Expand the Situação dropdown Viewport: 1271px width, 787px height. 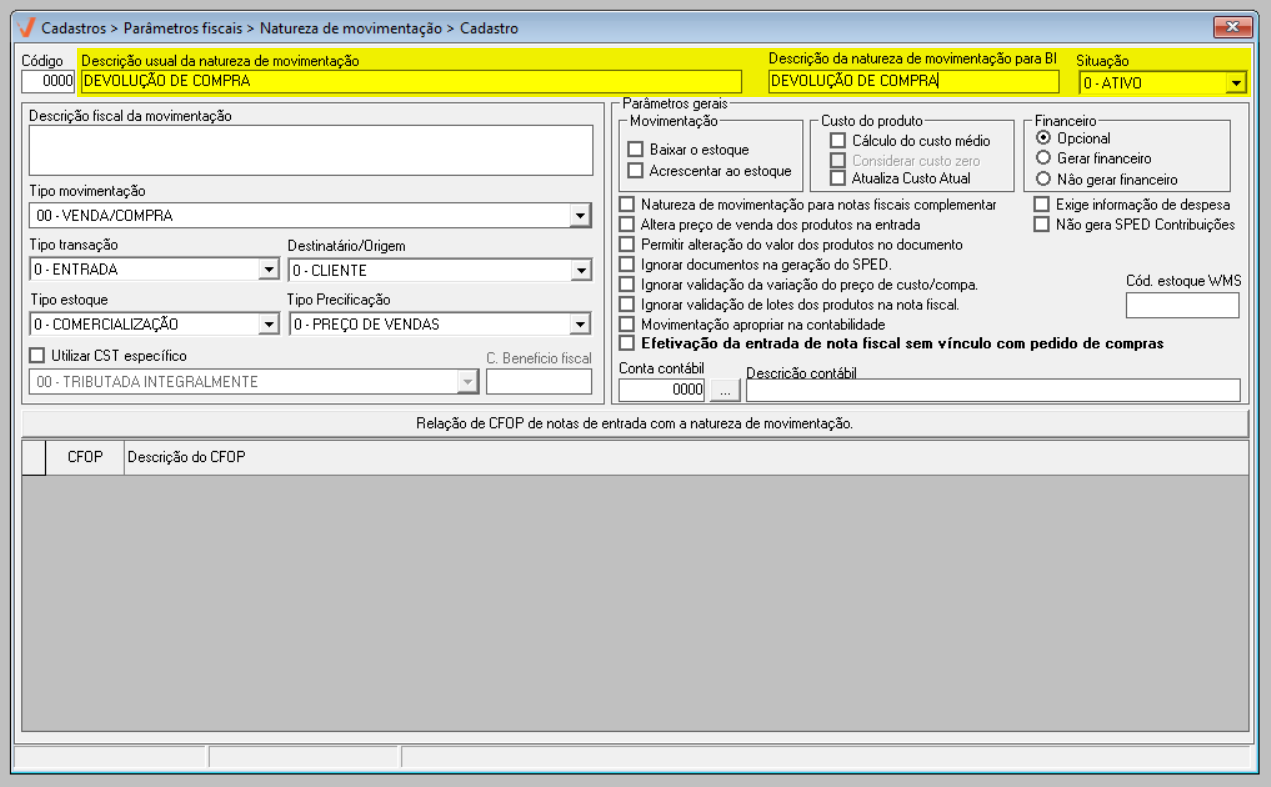pos(1236,83)
